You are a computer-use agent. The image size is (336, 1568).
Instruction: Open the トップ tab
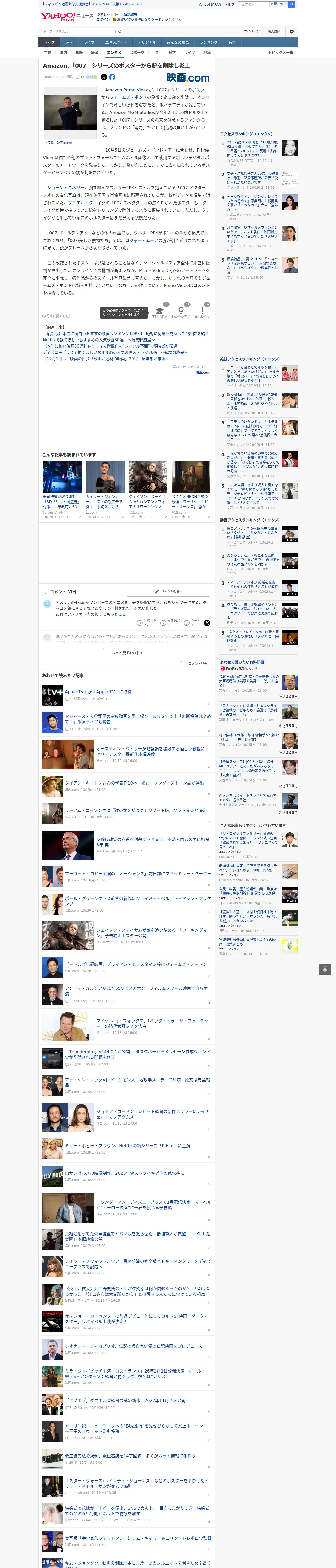point(49,43)
